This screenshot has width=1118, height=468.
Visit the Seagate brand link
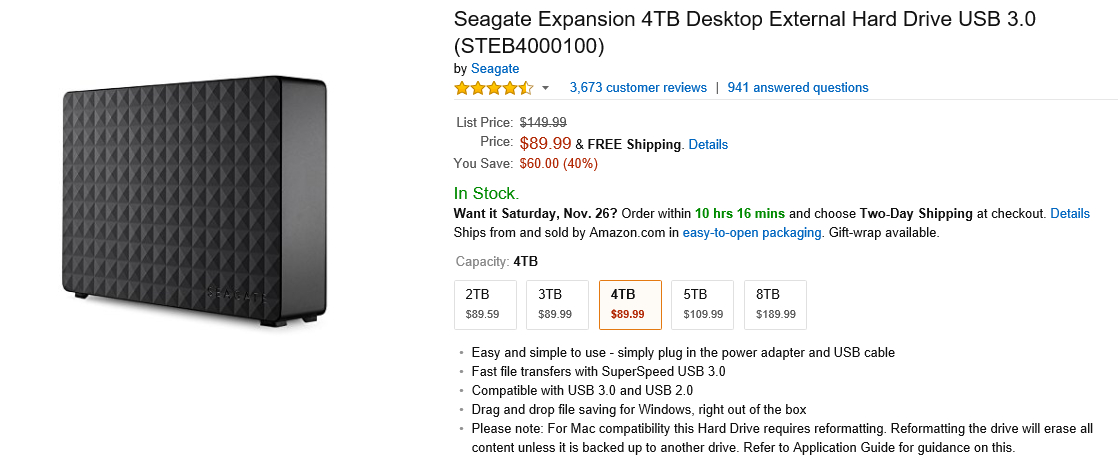click(495, 68)
